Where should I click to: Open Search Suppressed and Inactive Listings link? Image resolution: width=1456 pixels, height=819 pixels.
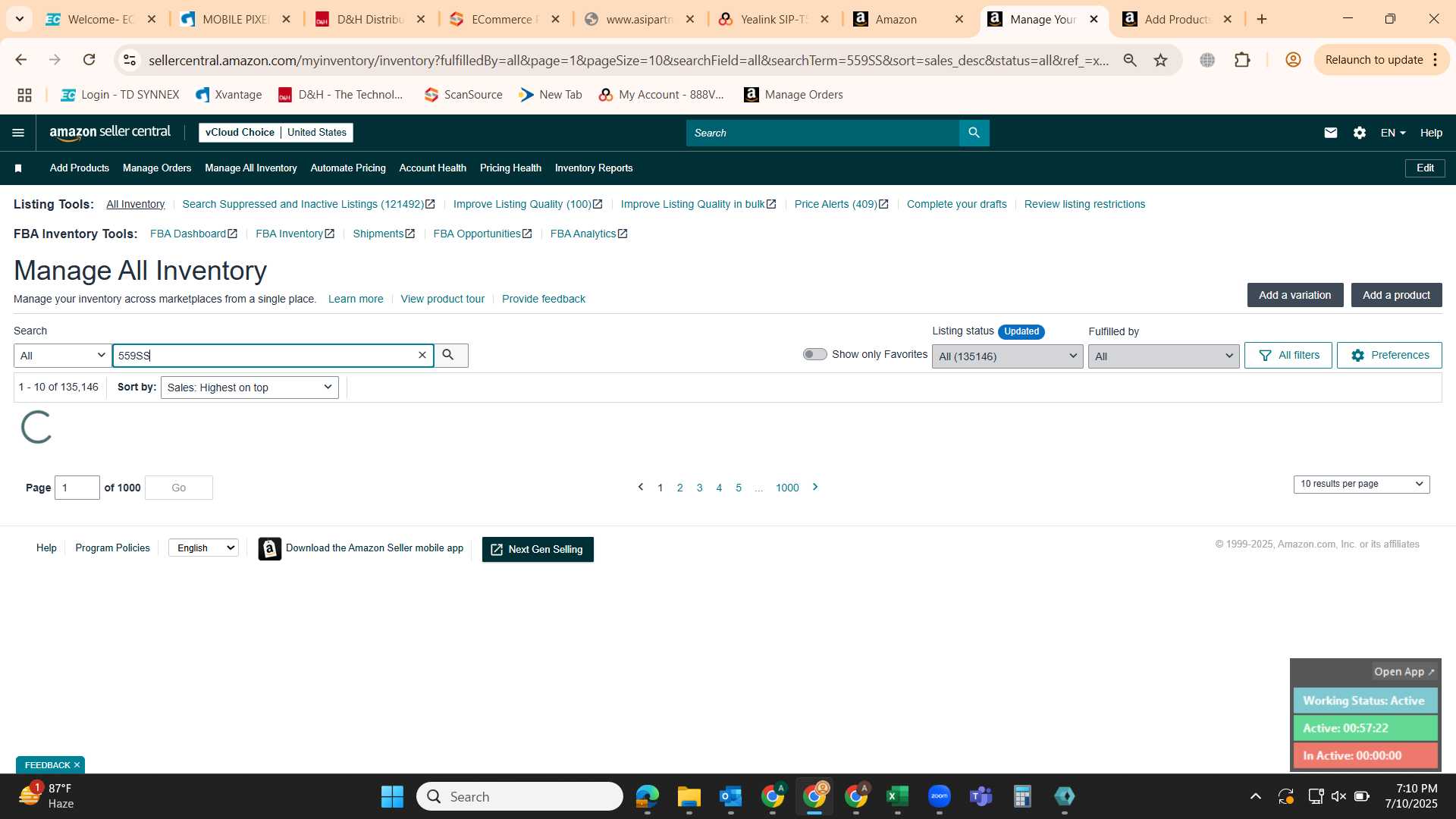(x=309, y=204)
